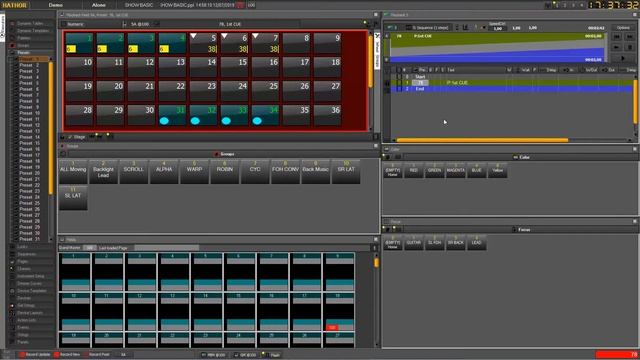Apply the LEAD focus palette
Screen dimensions: 640x360
(x=476, y=242)
